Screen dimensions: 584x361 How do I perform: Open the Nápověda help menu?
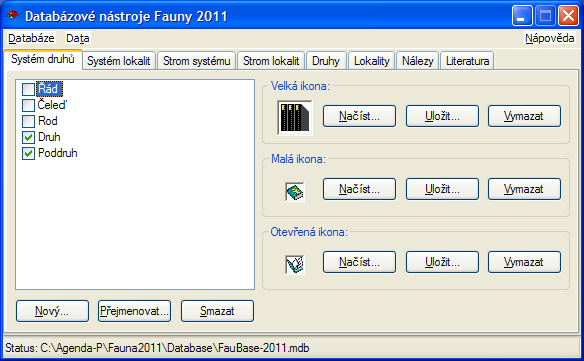[549, 38]
